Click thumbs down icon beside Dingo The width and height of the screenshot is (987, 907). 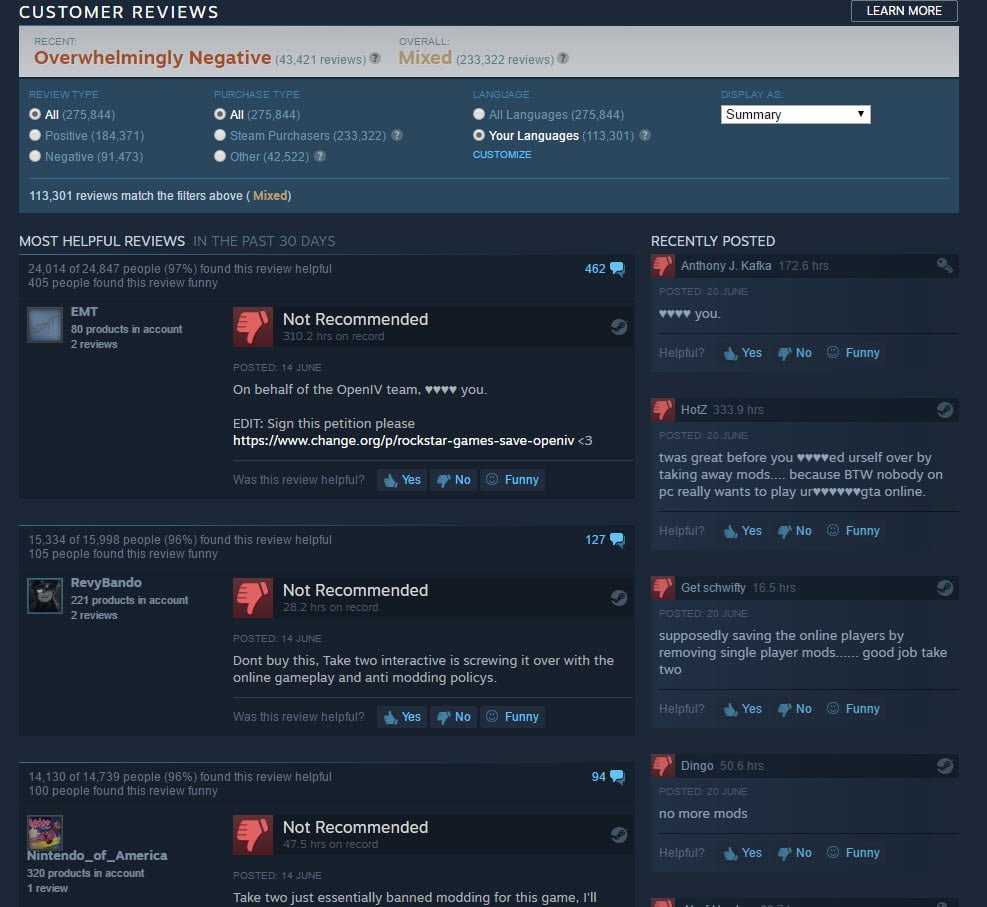point(663,766)
